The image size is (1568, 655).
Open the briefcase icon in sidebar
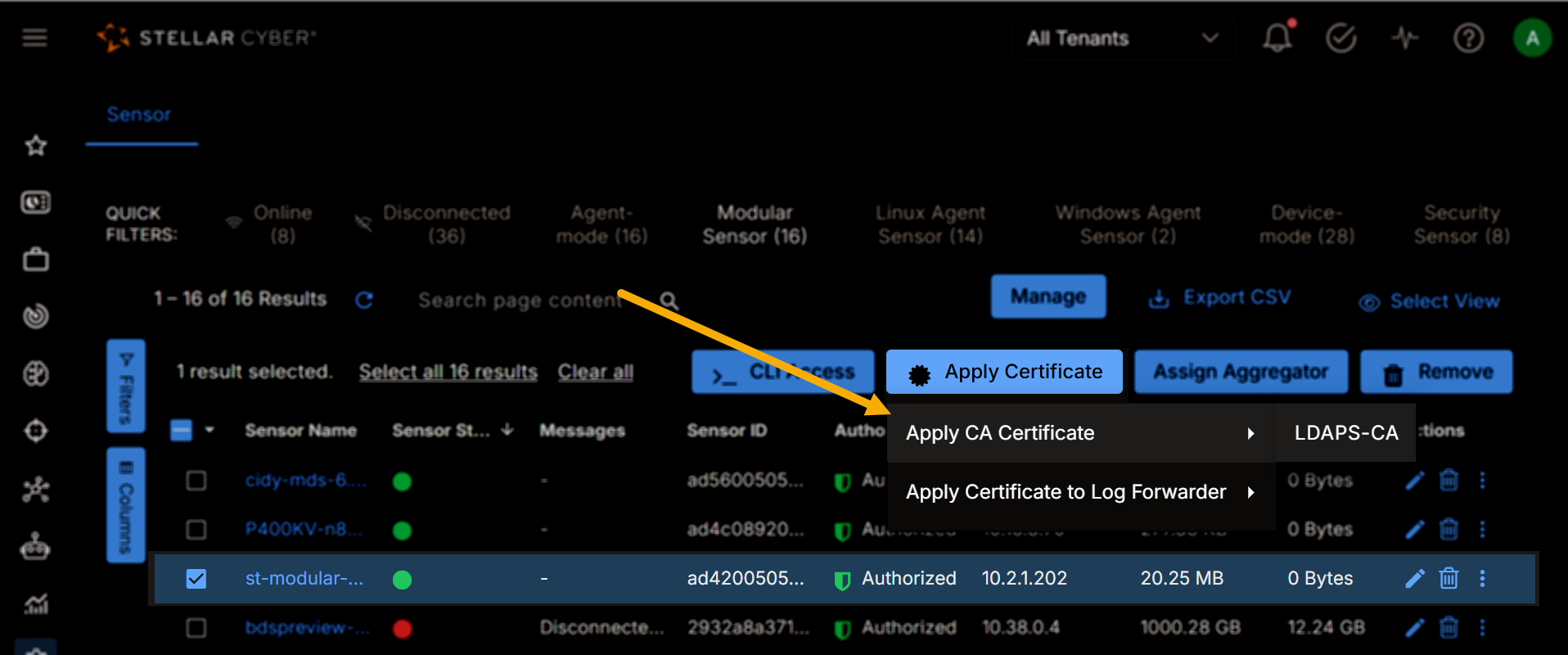pos(35,260)
